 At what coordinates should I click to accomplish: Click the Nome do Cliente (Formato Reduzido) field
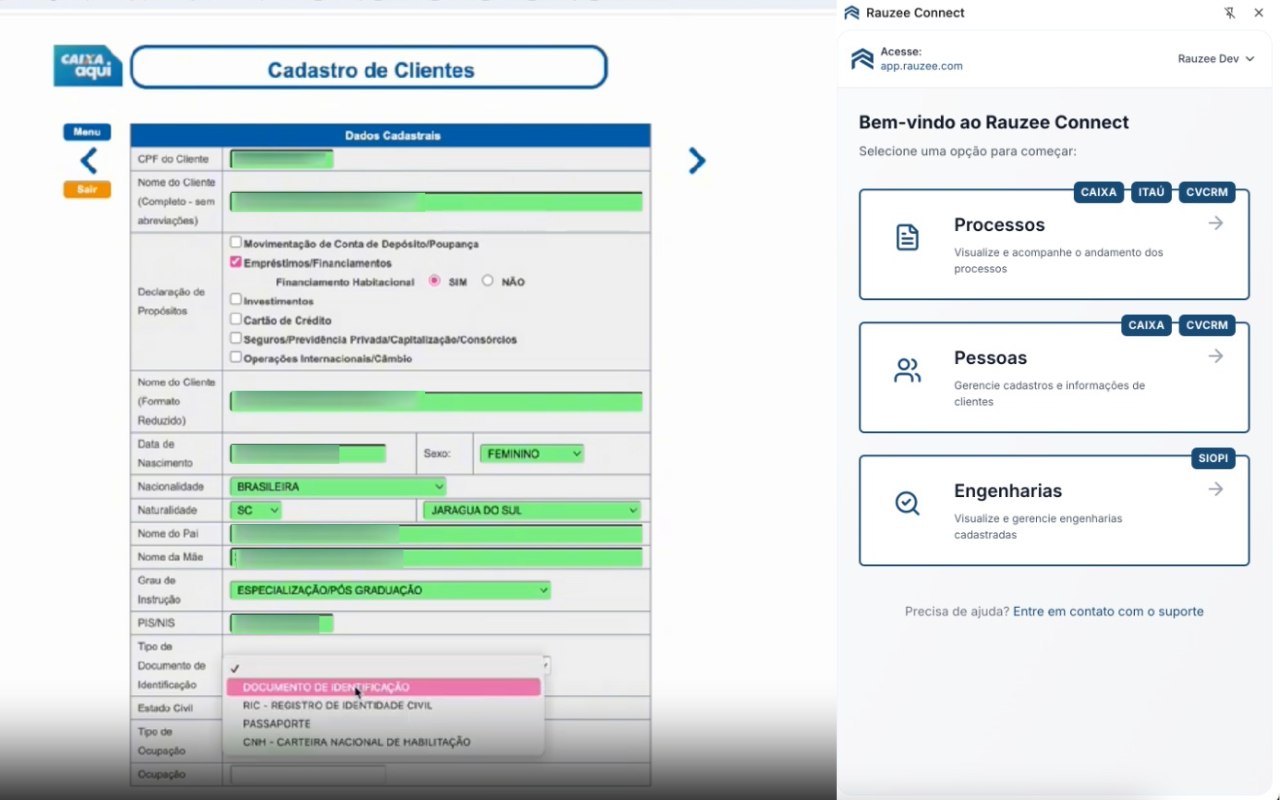pyautogui.click(x=436, y=401)
